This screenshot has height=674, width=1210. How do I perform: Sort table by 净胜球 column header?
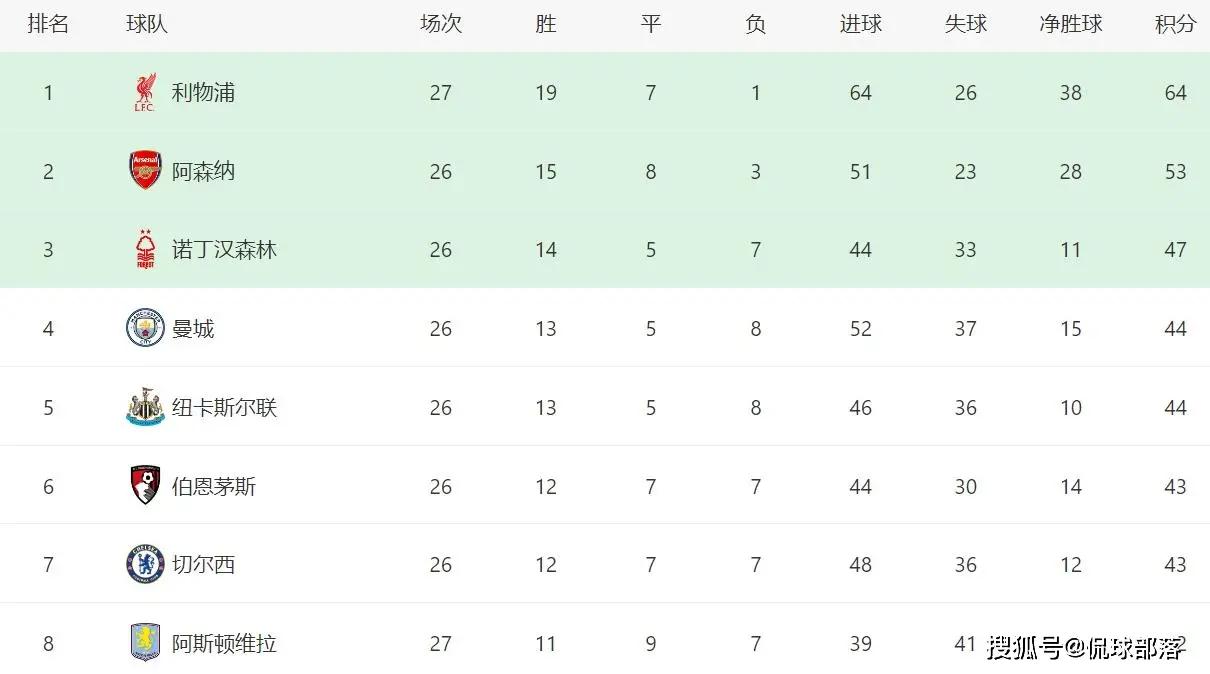point(1070,24)
